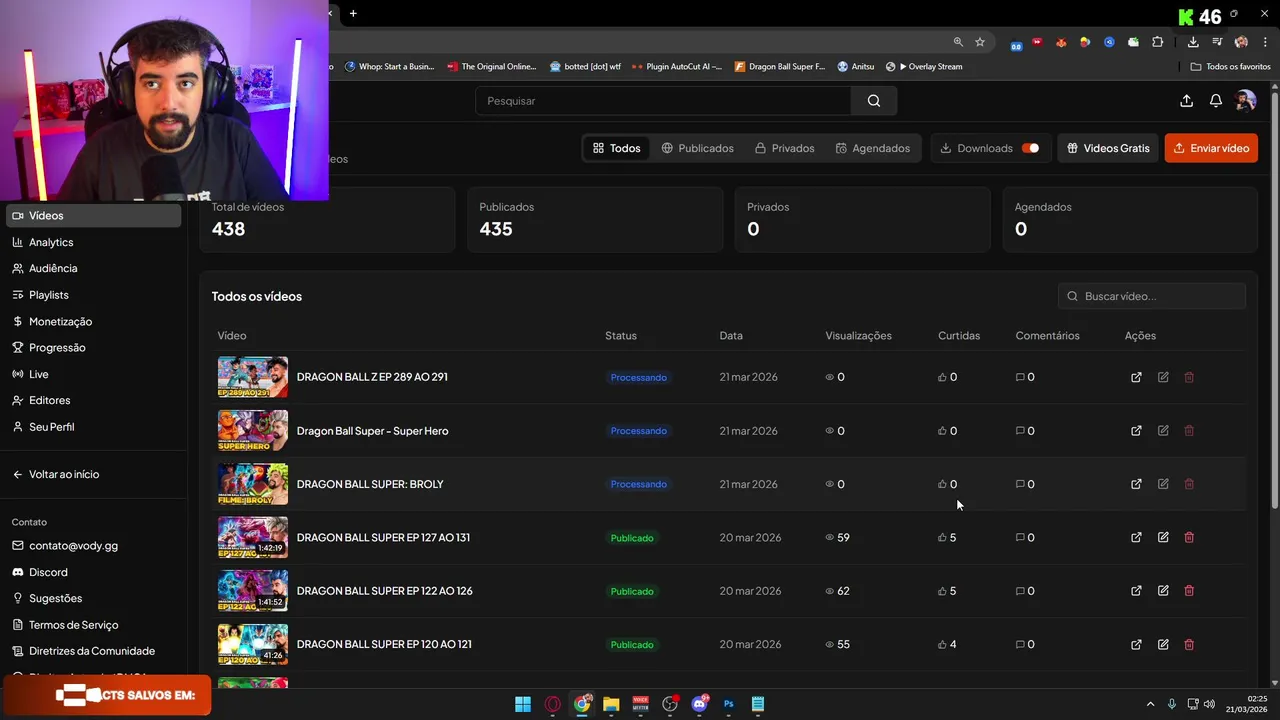The height and width of the screenshot is (720, 1280).
Task: Open Monetização in the sidebar
Action: 94,321
